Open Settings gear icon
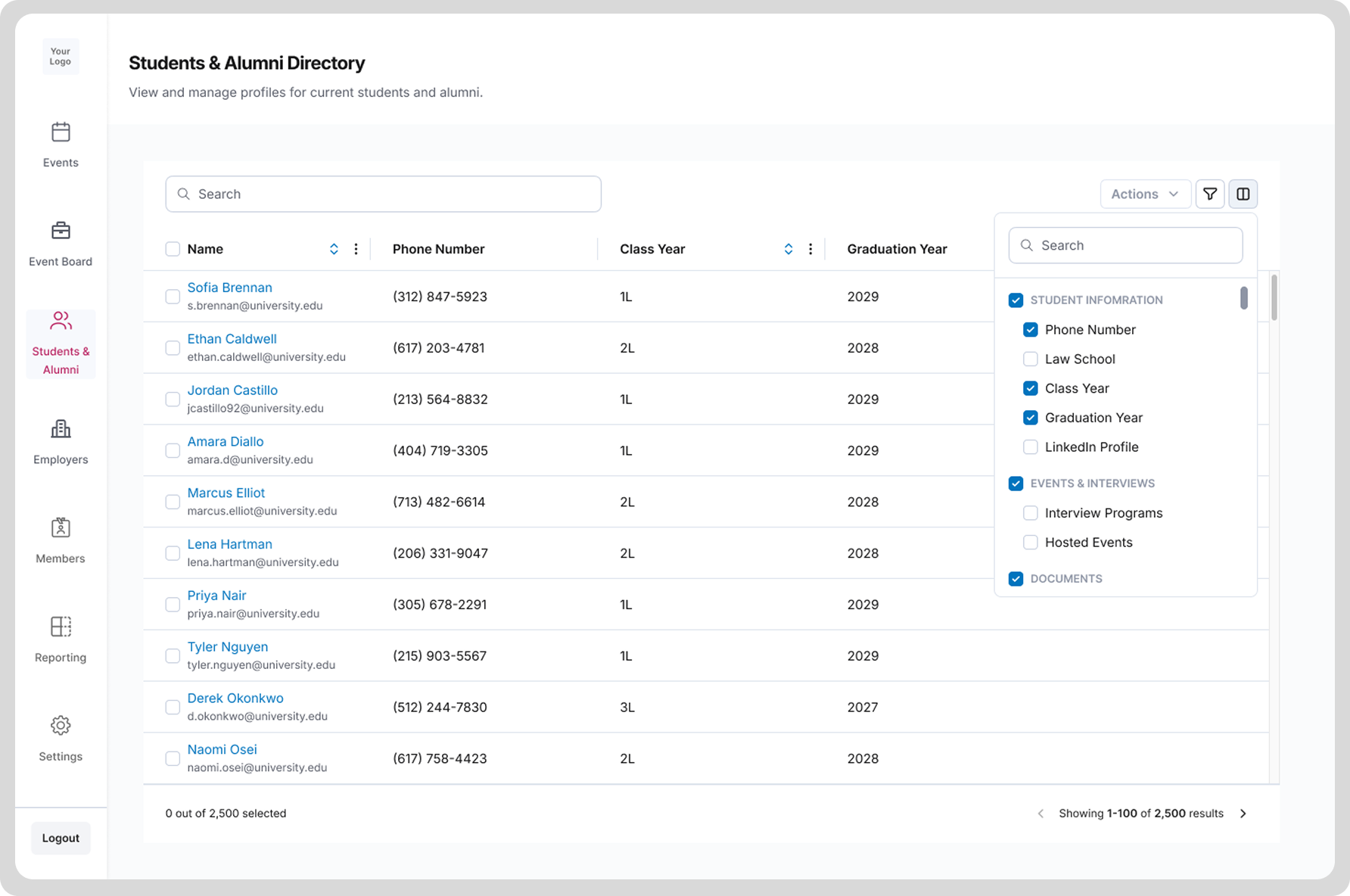Image resolution: width=1350 pixels, height=896 pixels. tap(61, 726)
